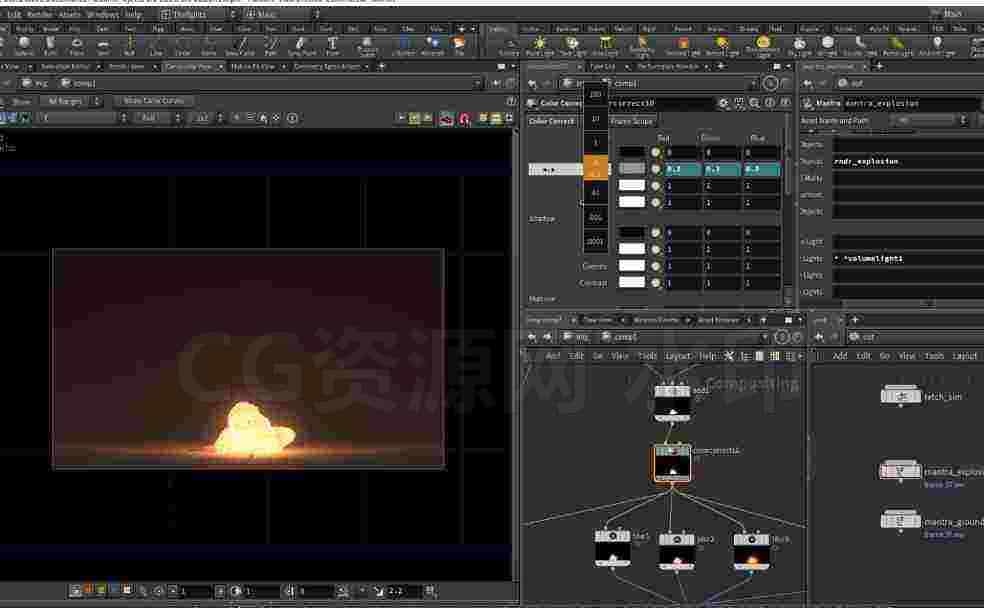Open the Layout menu in the comp1 network editor

click(x=678, y=356)
